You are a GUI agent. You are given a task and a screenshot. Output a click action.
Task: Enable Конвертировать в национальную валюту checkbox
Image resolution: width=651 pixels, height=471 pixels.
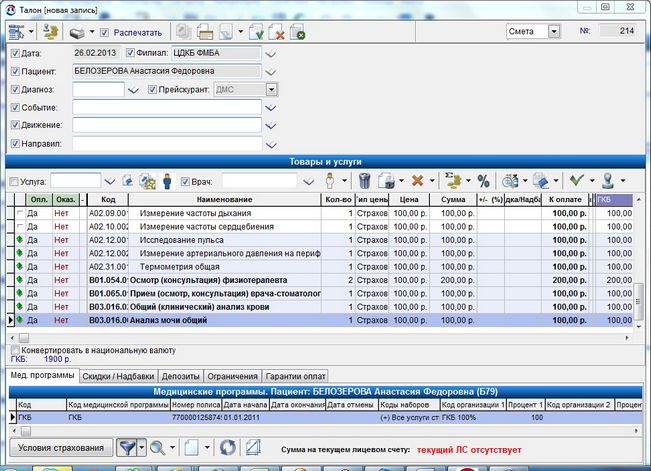(15, 350)
